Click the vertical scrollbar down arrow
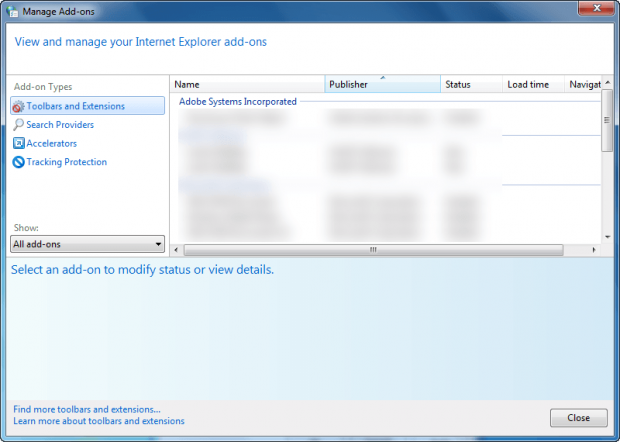The image size is (620, 442). [608, 237]
